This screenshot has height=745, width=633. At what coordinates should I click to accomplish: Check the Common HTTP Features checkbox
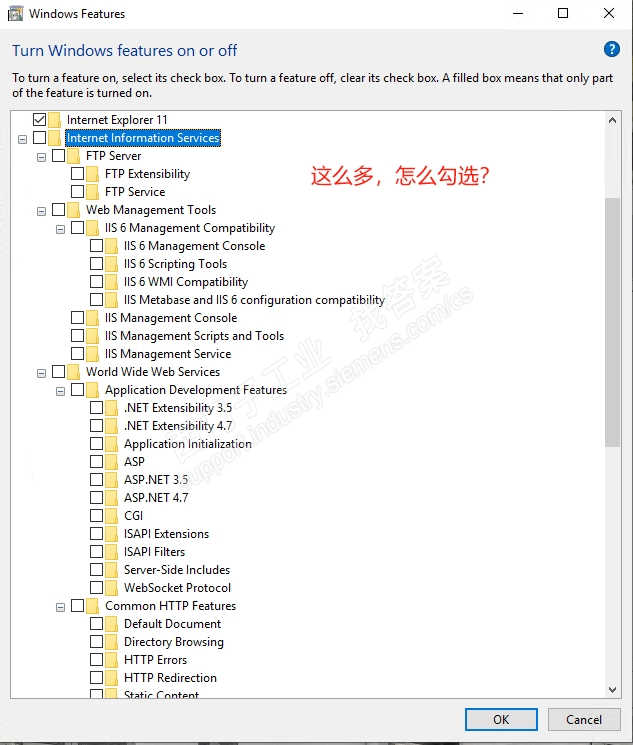click(x=77, y=606)
